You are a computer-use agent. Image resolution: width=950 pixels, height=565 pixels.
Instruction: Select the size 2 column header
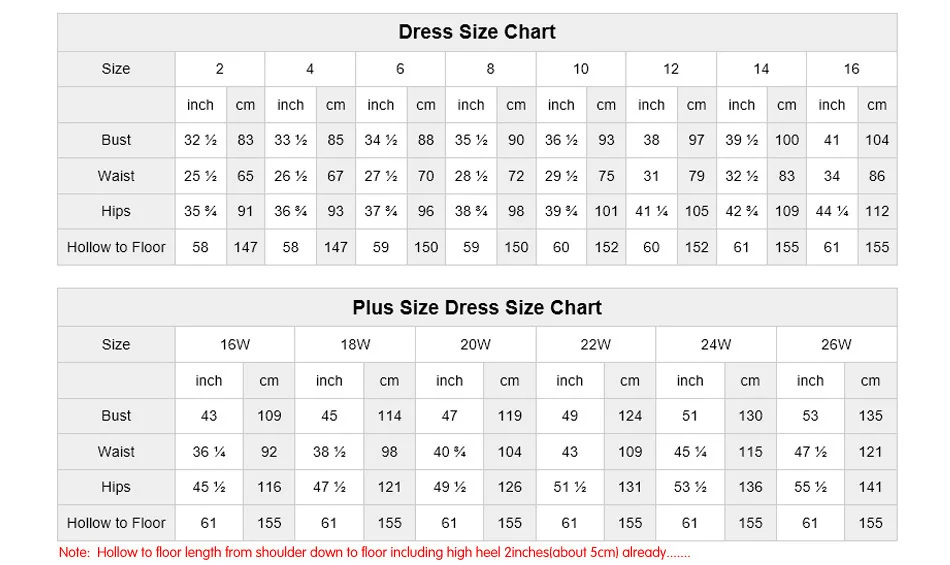[220, 69]
